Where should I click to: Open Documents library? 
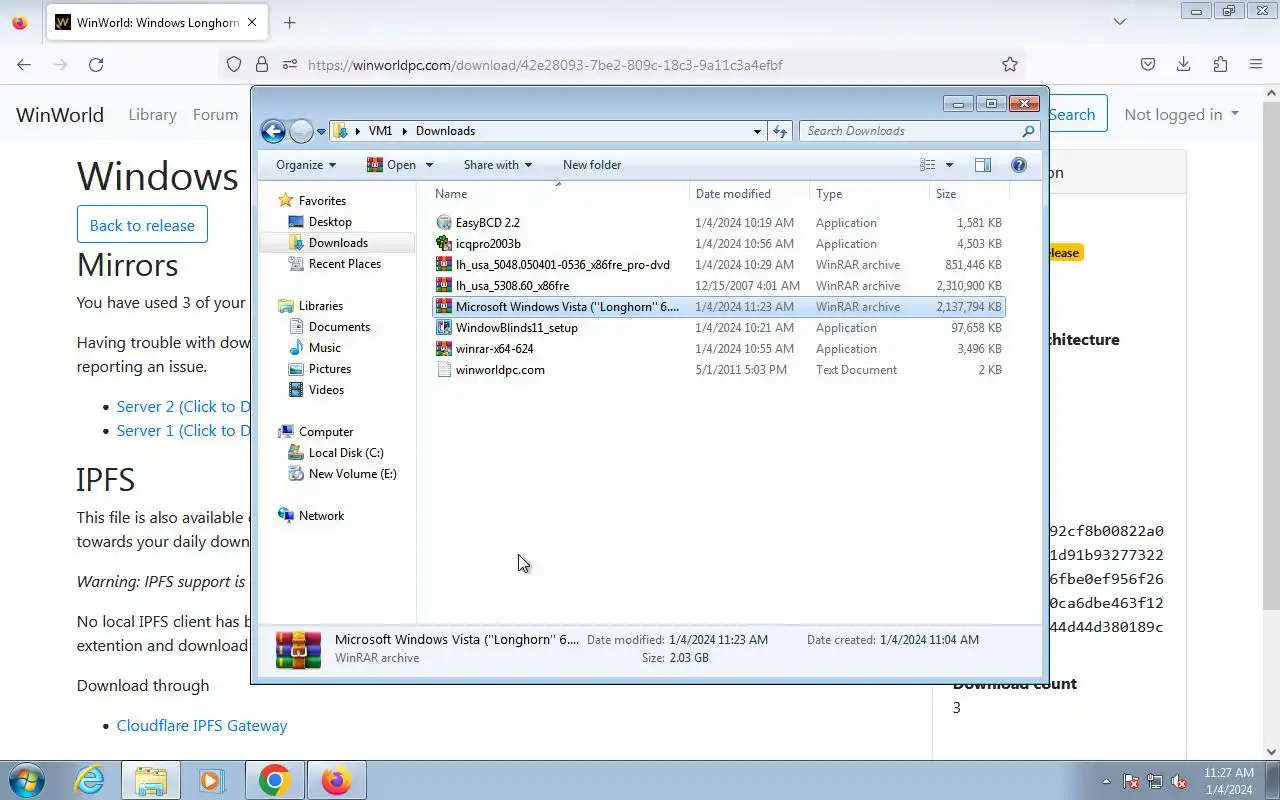[x=339, y=327]
